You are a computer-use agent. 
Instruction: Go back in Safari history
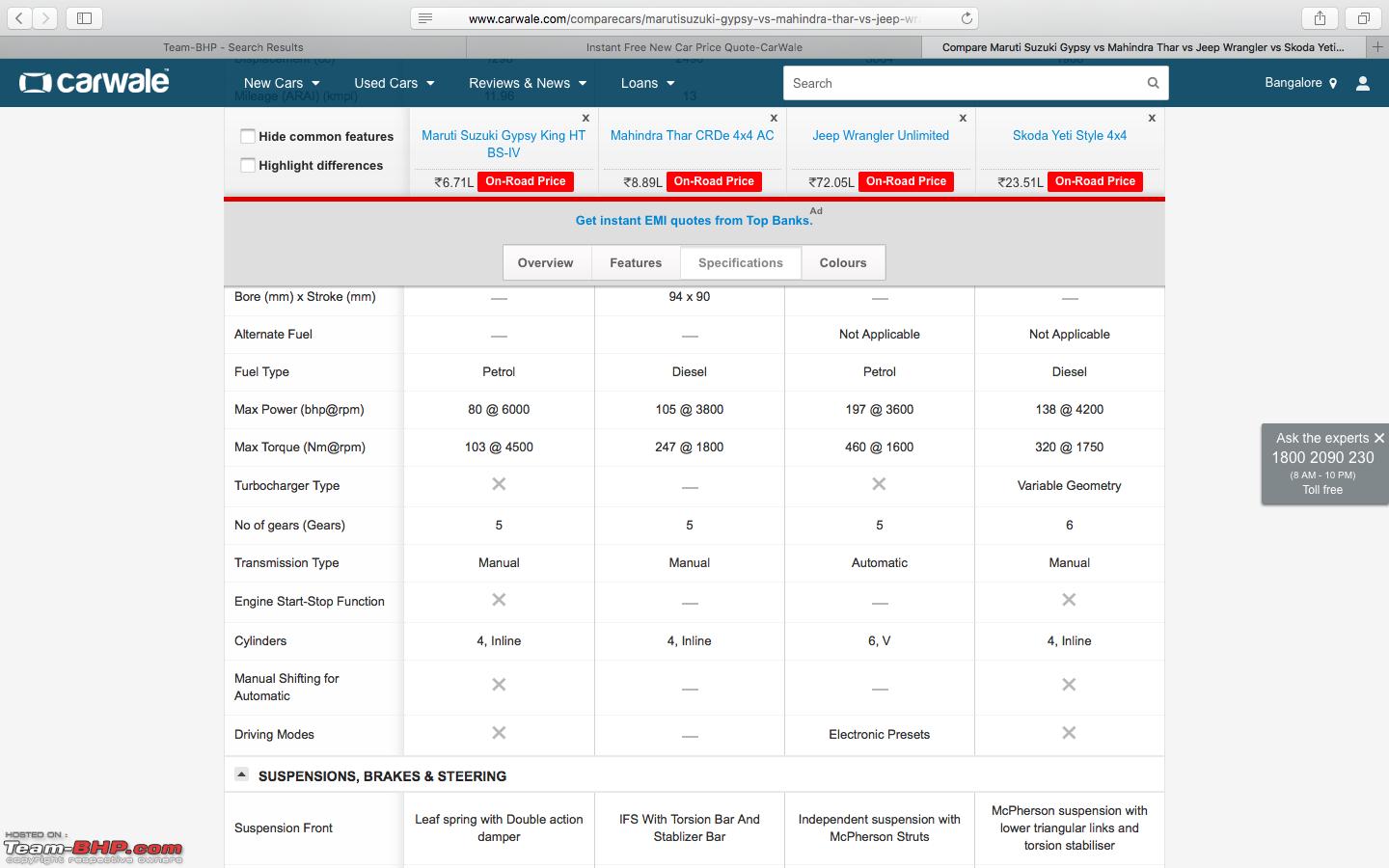coord(19,17)
